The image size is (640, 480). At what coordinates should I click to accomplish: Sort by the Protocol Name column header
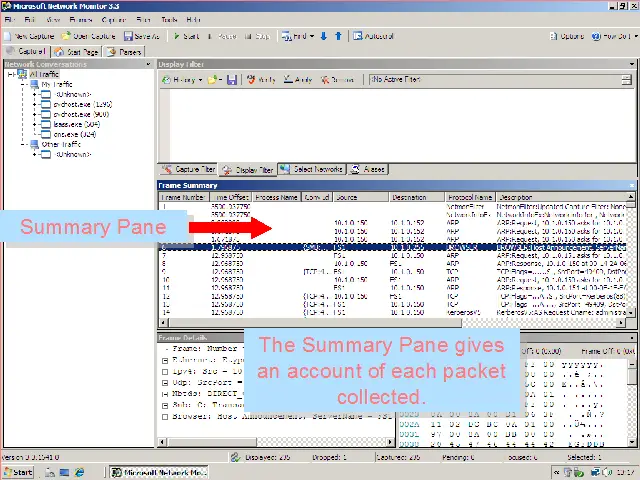click(470, 197)
